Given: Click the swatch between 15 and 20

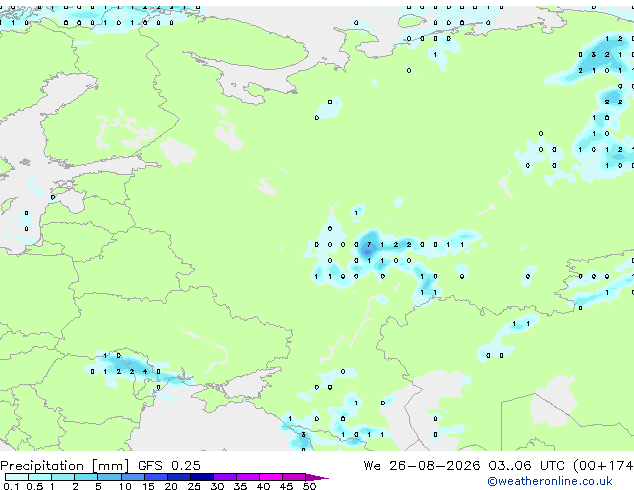Looking at the screenshot, I should [x=156, y=477].
